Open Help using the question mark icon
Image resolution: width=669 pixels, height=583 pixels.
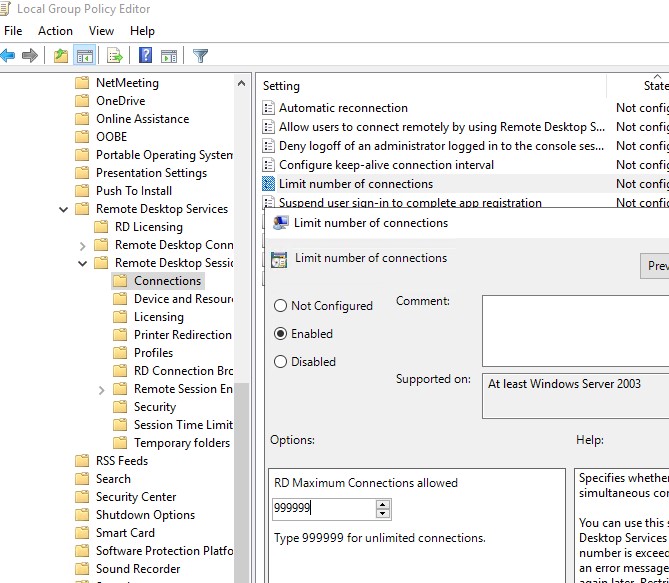[146, 55]
